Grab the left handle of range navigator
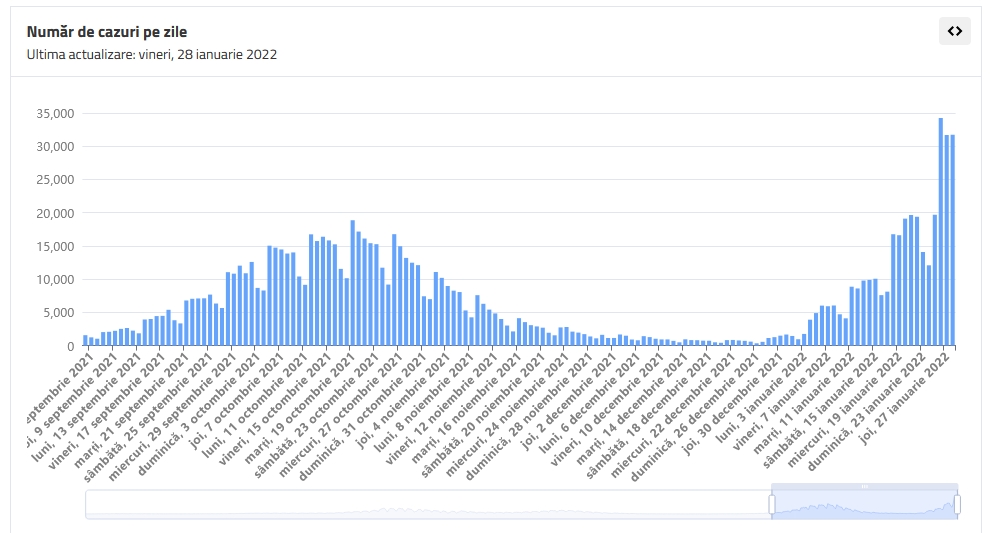 coord(771,505)
